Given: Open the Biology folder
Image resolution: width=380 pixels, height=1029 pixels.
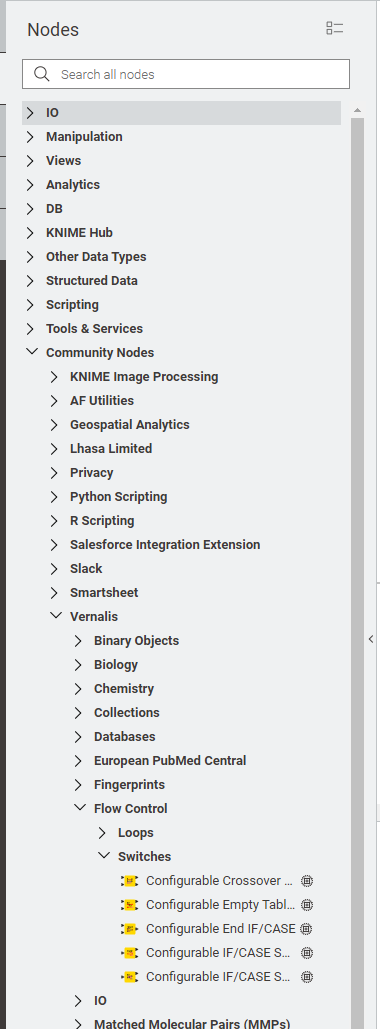Looking at the screenshot, I should point(116,665).
